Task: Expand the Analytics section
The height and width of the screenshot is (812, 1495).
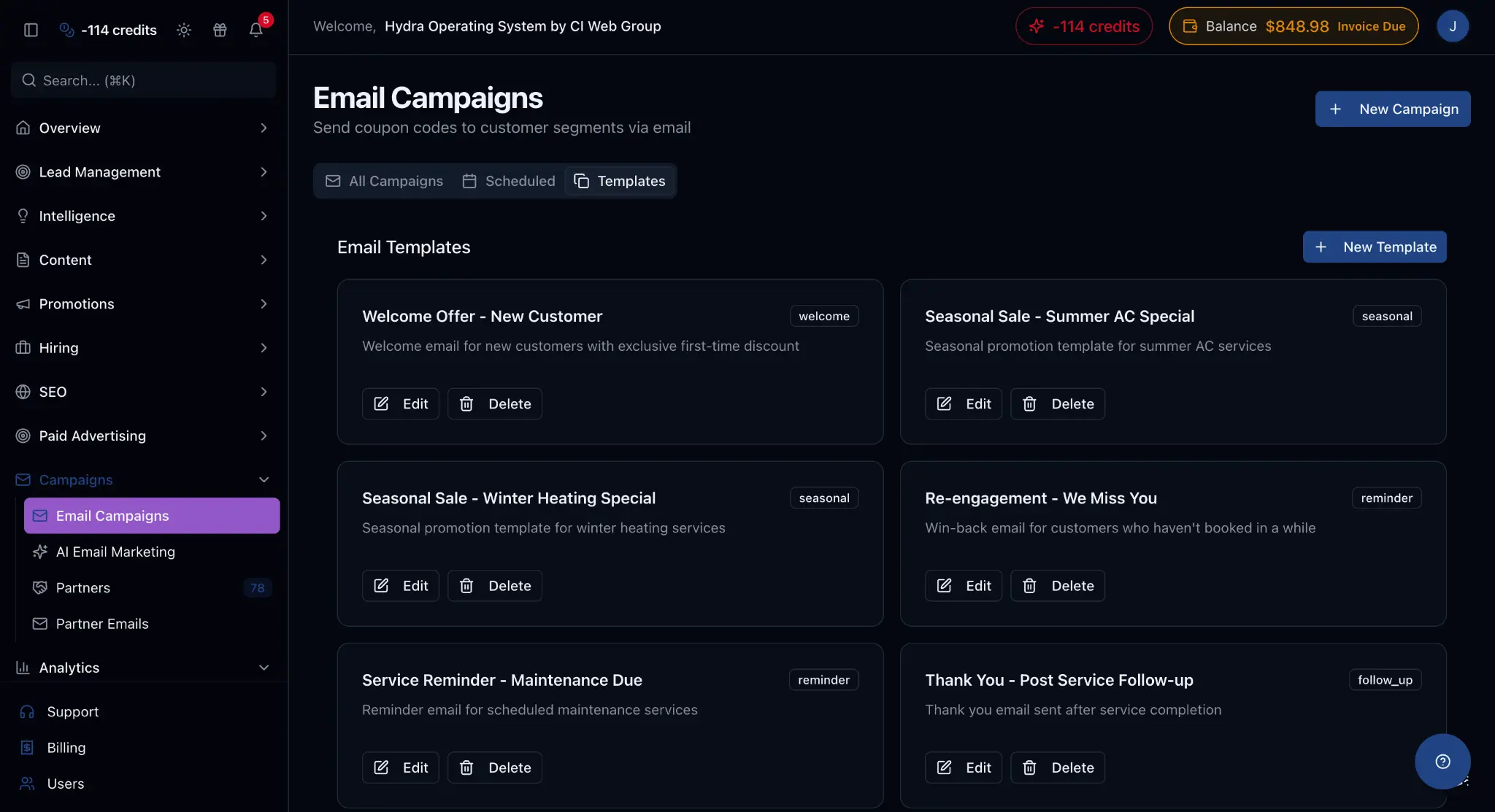Action: click(264, 668)
